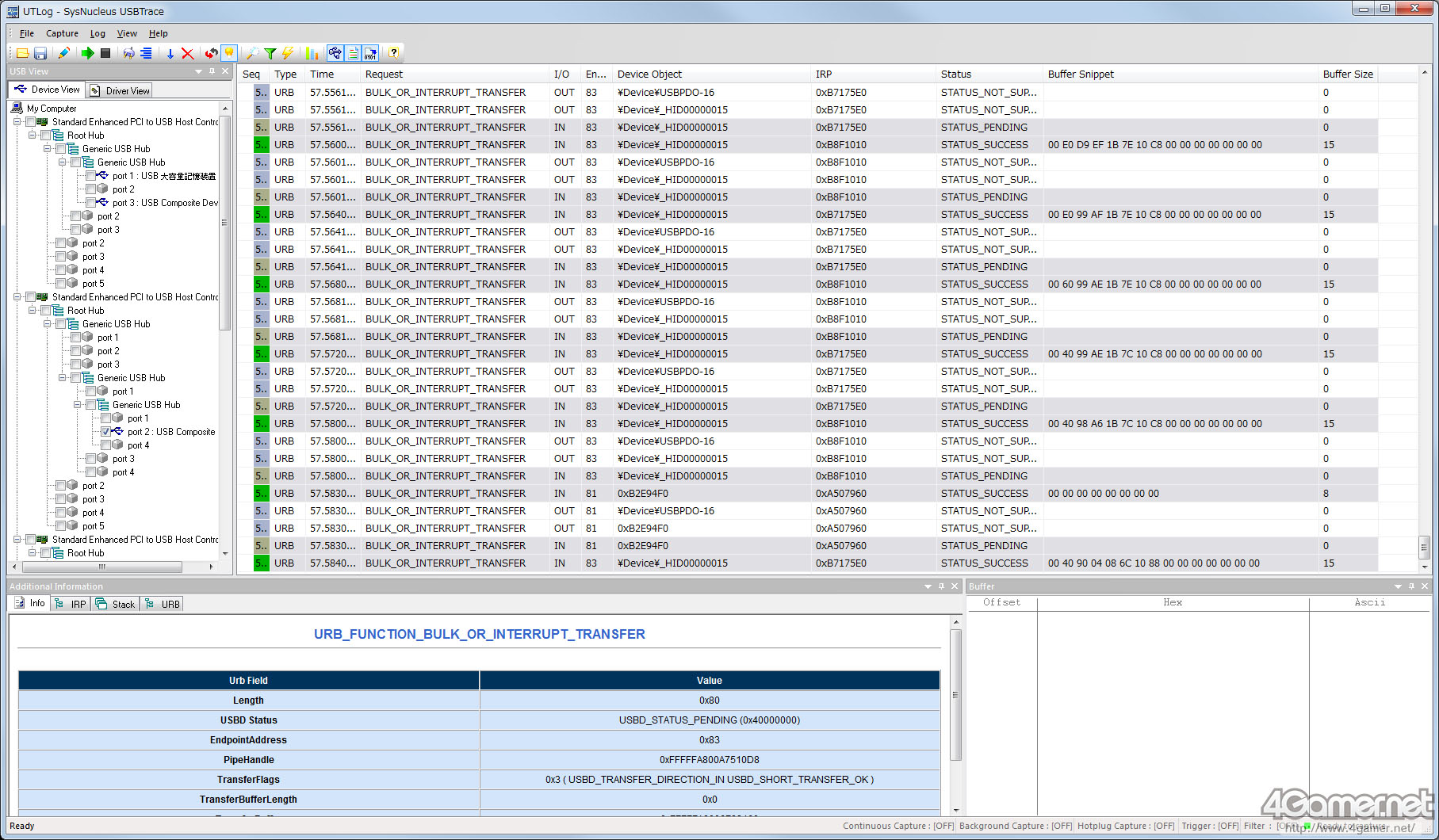The height and width of the screenshot is (840, 1439).
Task: Click the question mark help icon
Action: (x=393, y=53)
